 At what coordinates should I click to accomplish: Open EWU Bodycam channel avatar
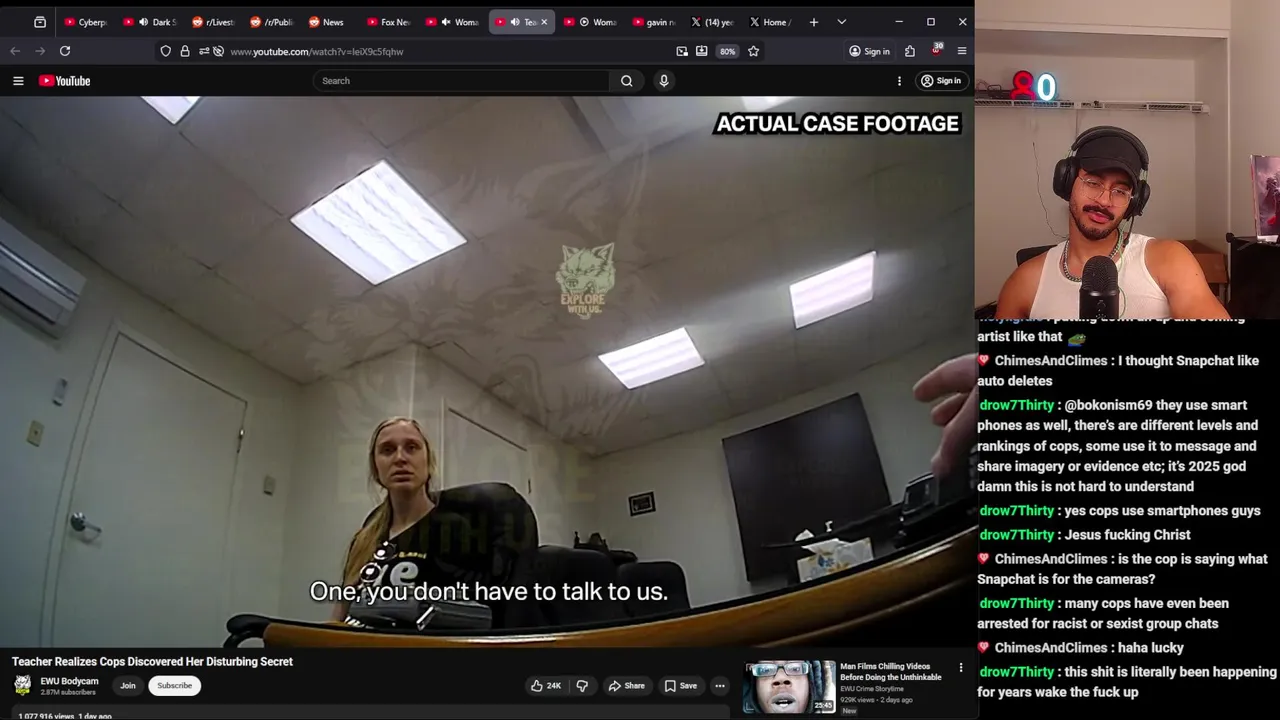coord(22,686)
